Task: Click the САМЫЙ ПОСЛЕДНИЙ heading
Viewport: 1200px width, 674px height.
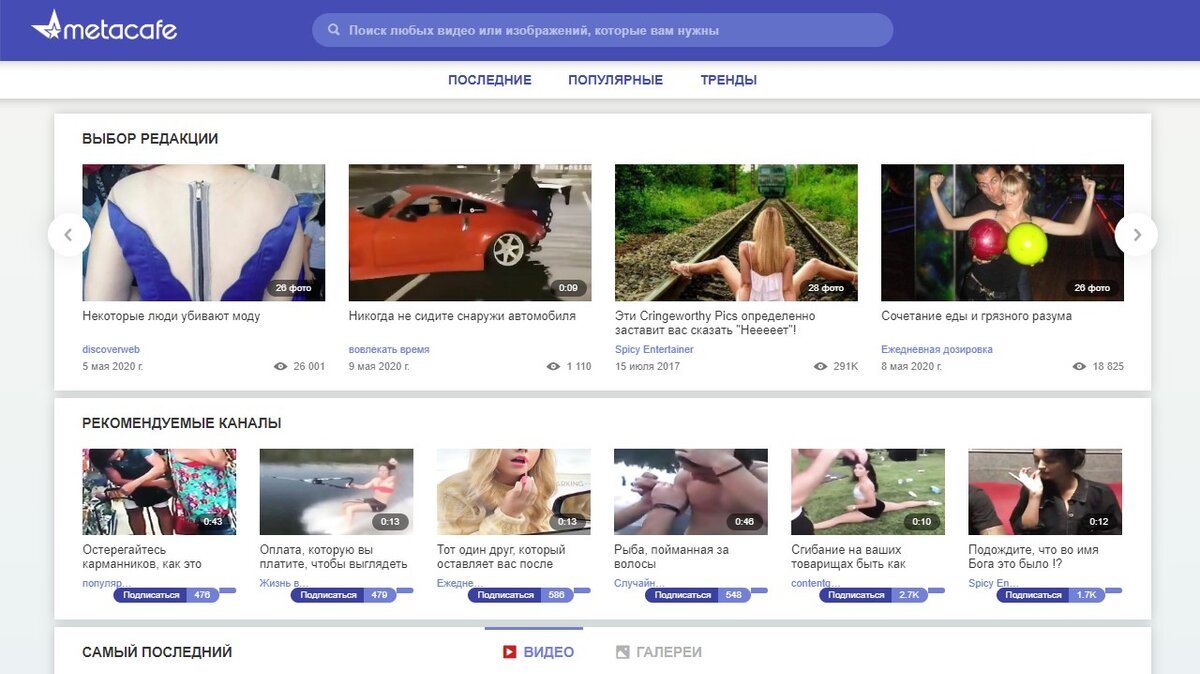Action: pos(157,652)
